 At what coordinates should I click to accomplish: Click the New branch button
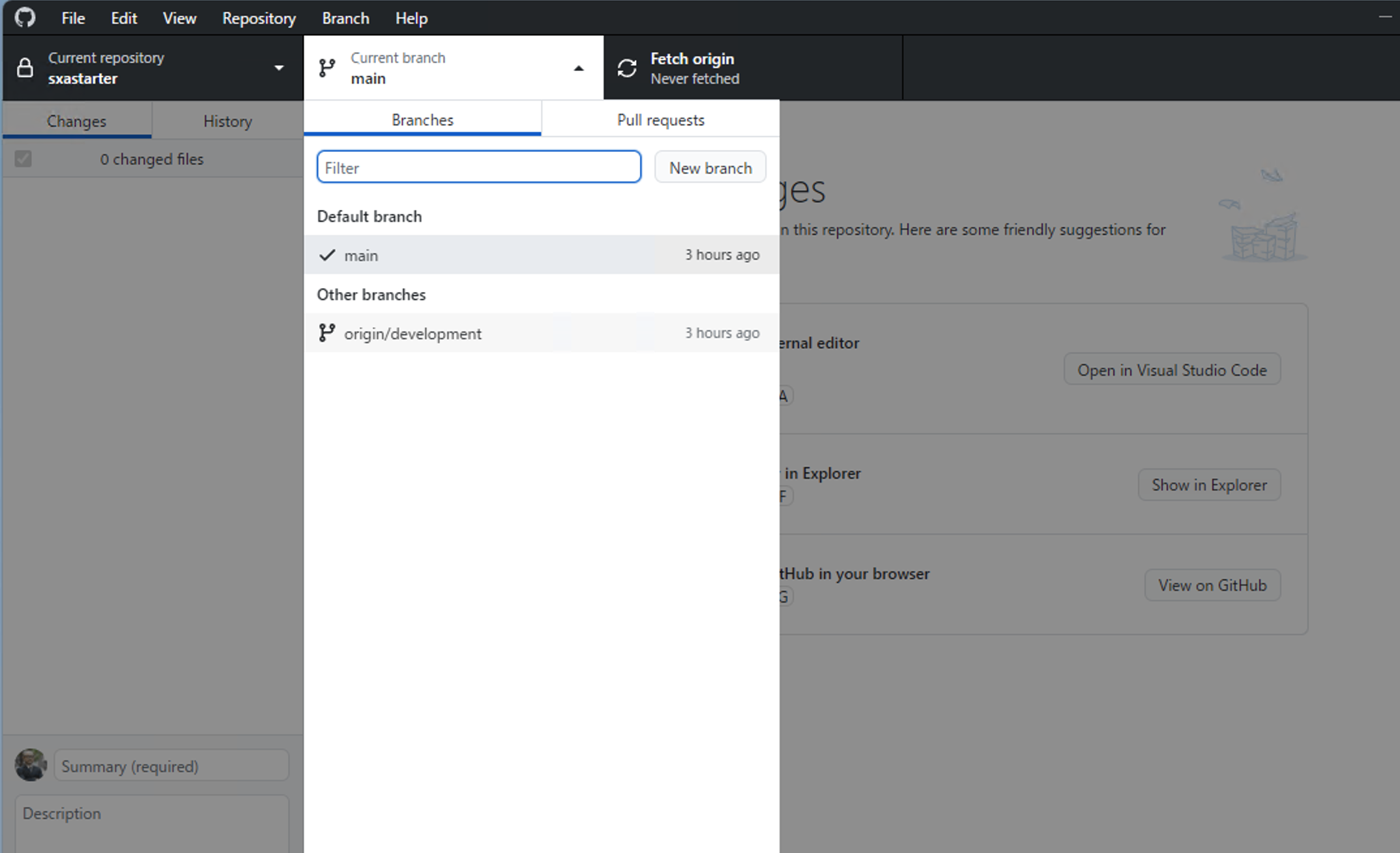pyautogui.click(x=710, y=167)
